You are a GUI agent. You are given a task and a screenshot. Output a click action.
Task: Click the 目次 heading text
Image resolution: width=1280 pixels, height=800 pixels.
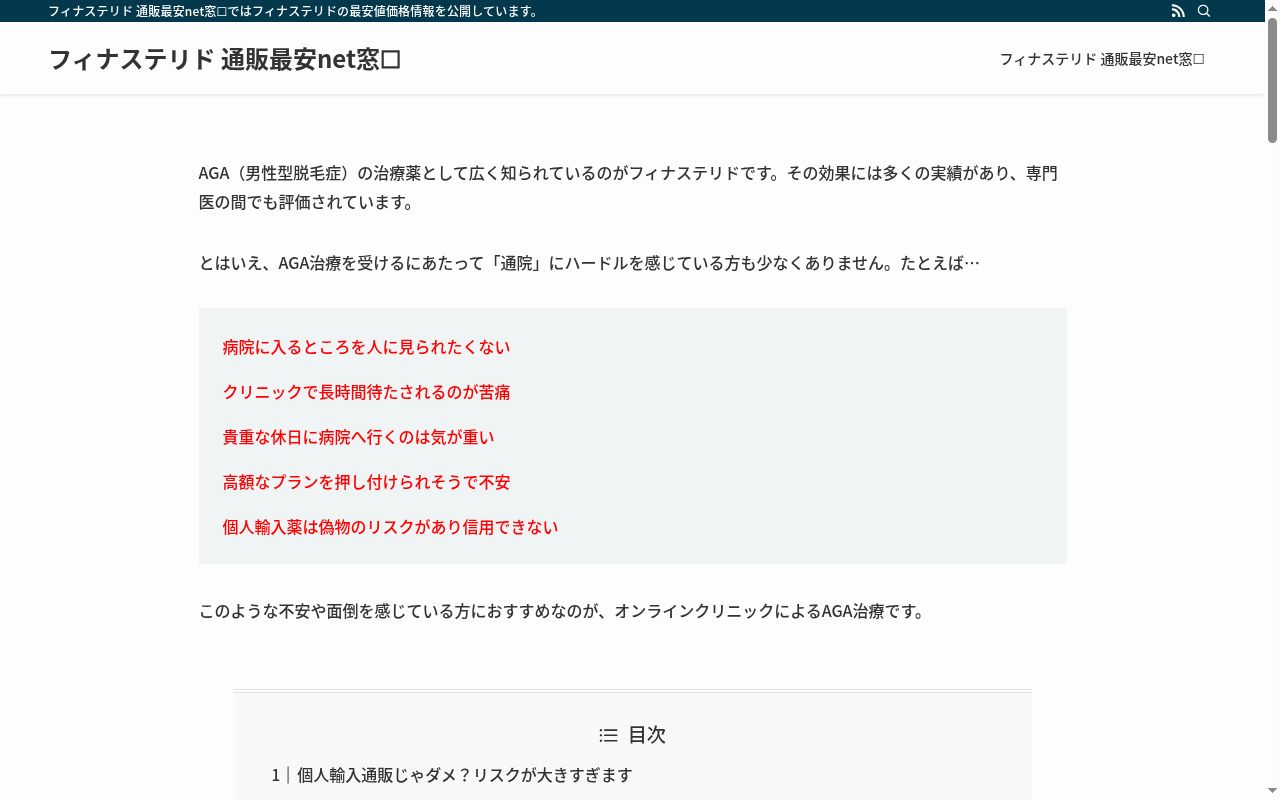647,735
